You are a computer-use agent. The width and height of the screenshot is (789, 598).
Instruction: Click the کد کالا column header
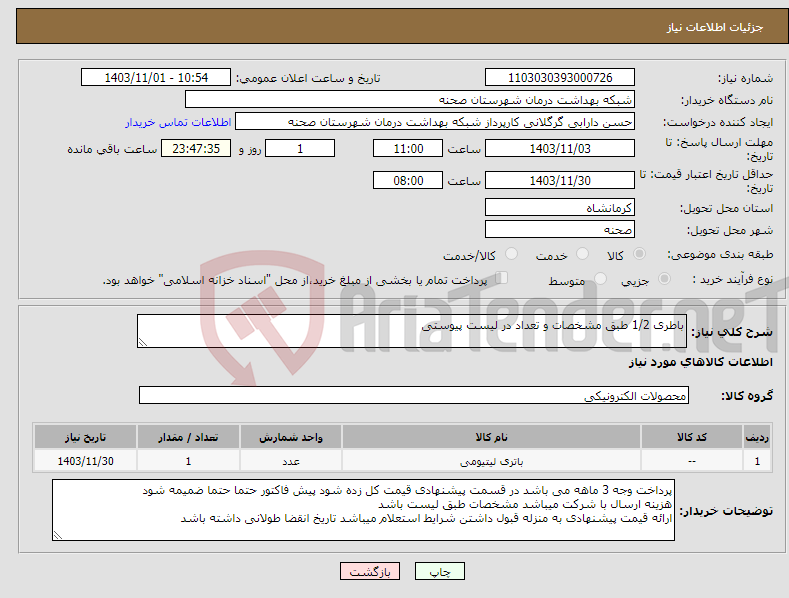coord(692,437)
